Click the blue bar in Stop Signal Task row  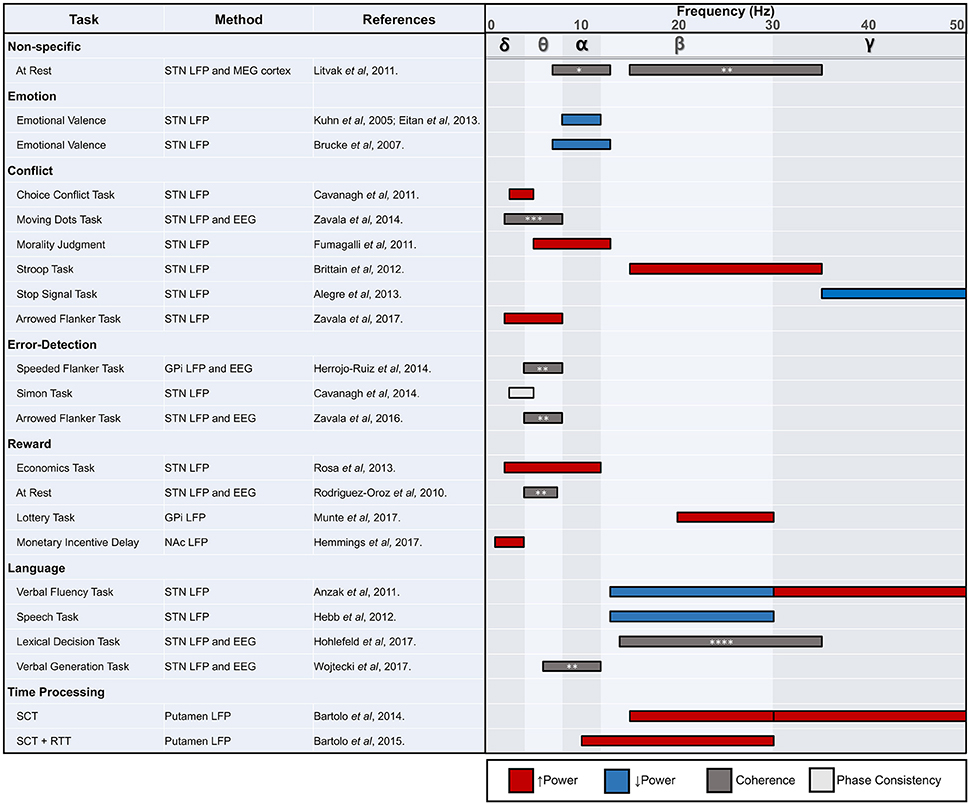pyautogui.click(x=893, y=294)
